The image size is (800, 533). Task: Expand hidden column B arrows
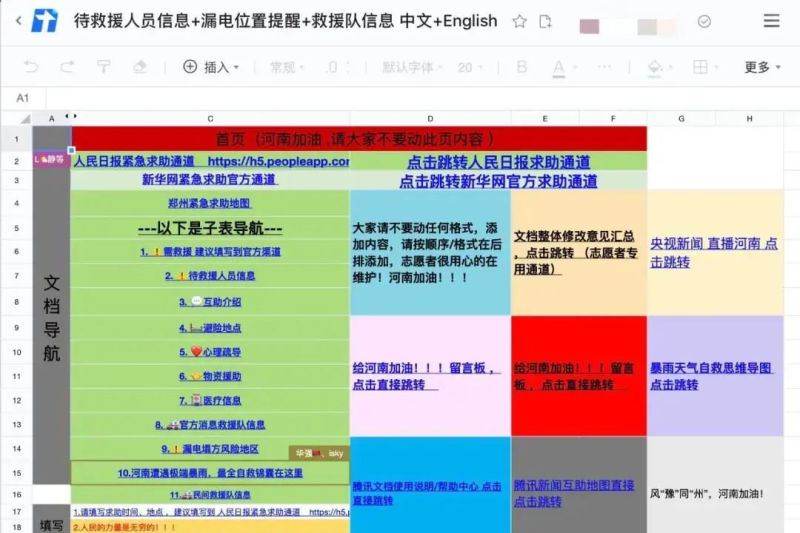71,116
